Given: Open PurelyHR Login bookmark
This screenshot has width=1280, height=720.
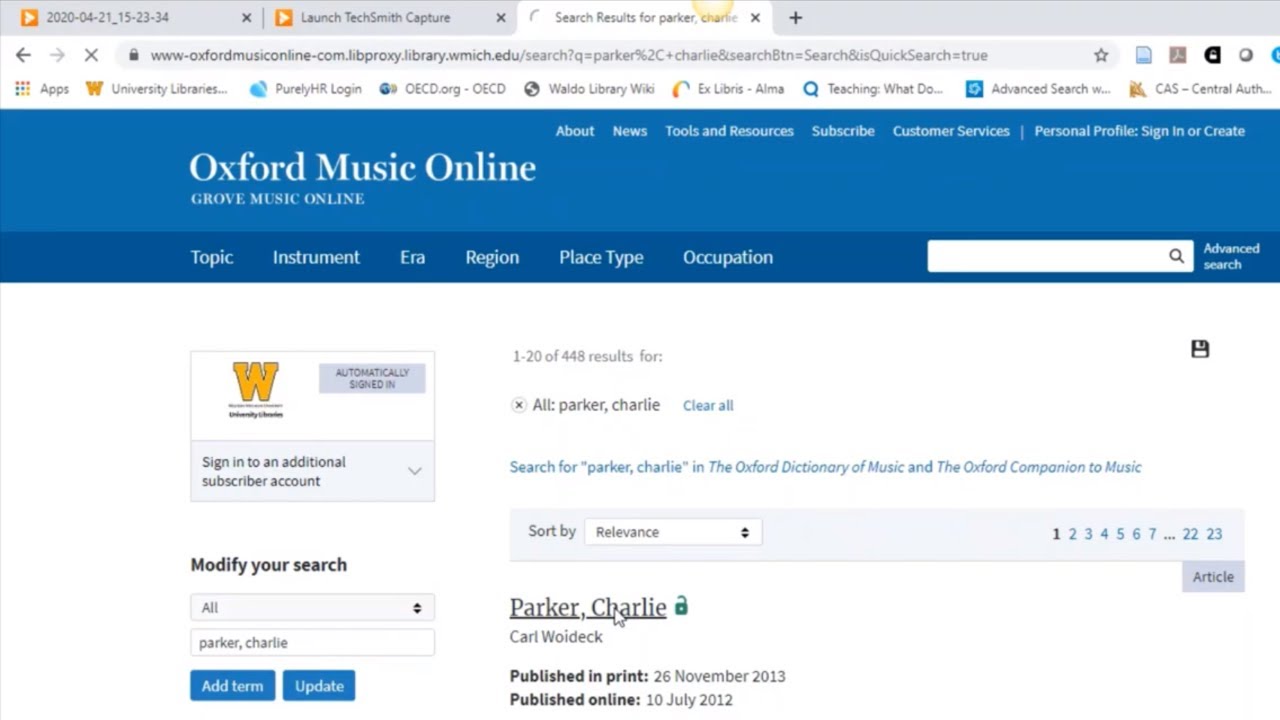Looking at the screenshot, I should pyautogui.click(x=305, y=89).
